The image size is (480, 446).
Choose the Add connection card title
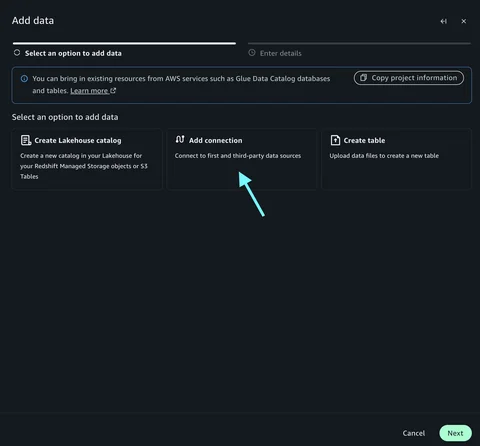click(x=215, y=141)
